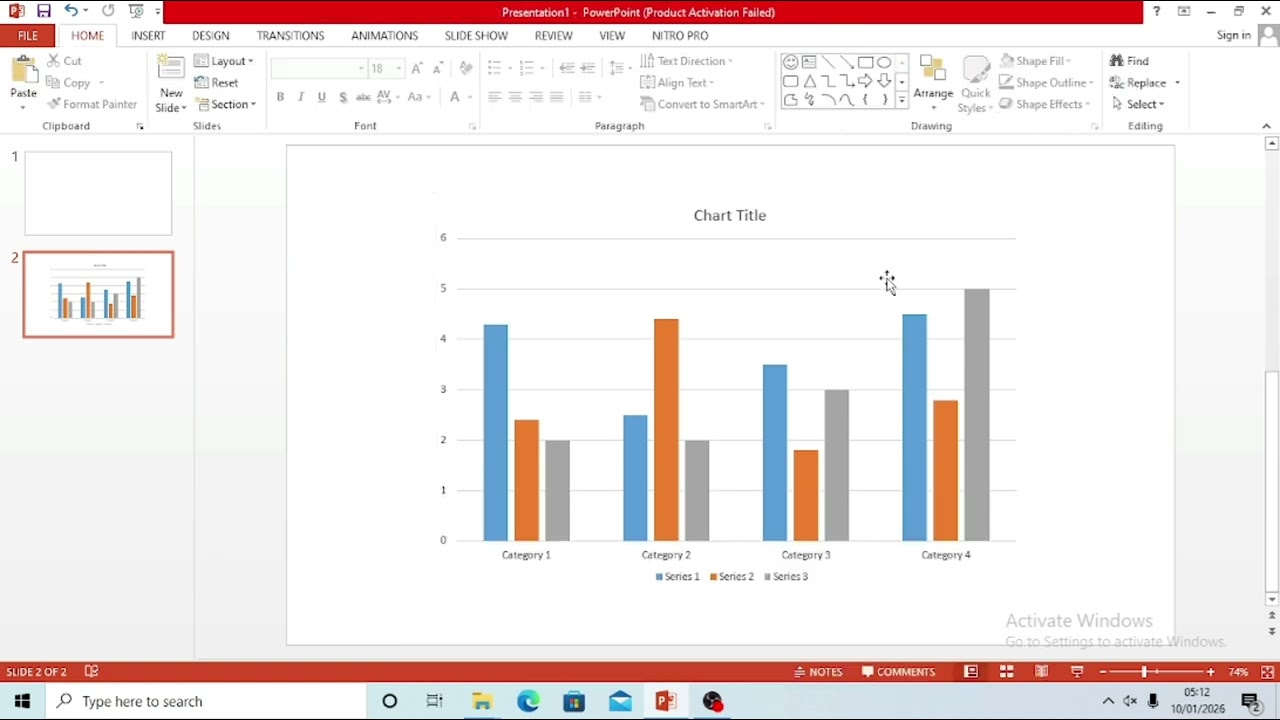This screenshot has width=1280, height=720.
Task: Toggle Strikethrough formatting
Action: pyautogui.click(x=363, y=97)
